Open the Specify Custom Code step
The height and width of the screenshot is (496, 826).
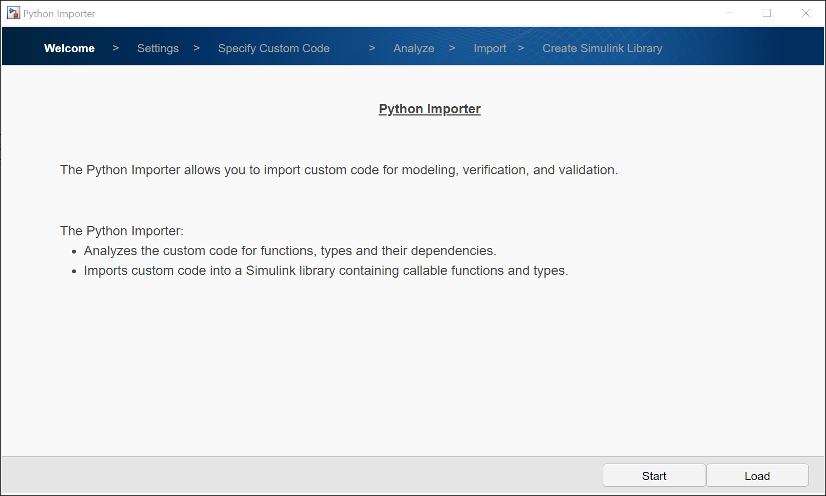[273, 48]
